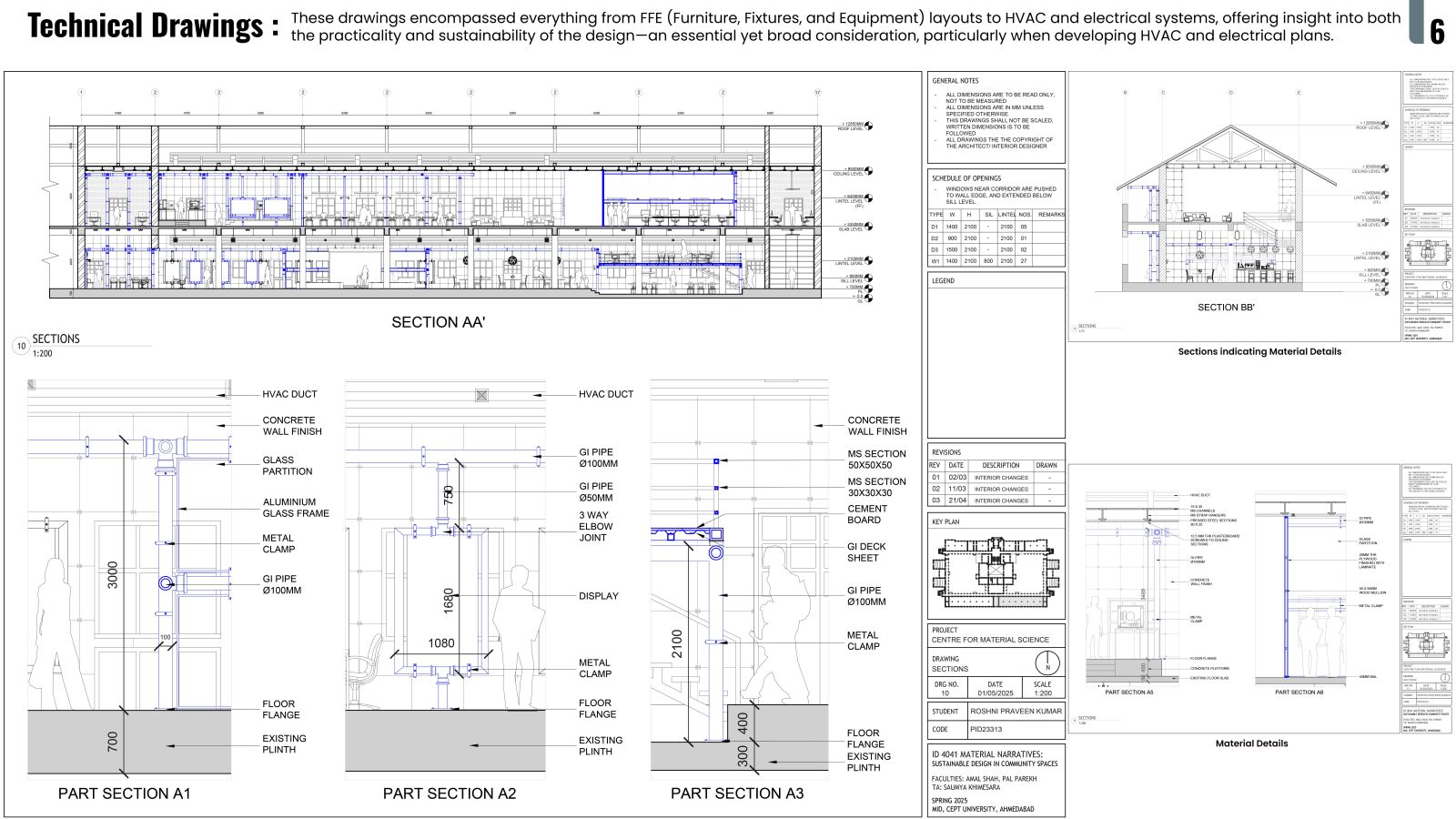Click the "SECTIONS" sheet title above 1:200
Image resolution: width=1456 pixels, height=819 pixels.
point(56,339)
